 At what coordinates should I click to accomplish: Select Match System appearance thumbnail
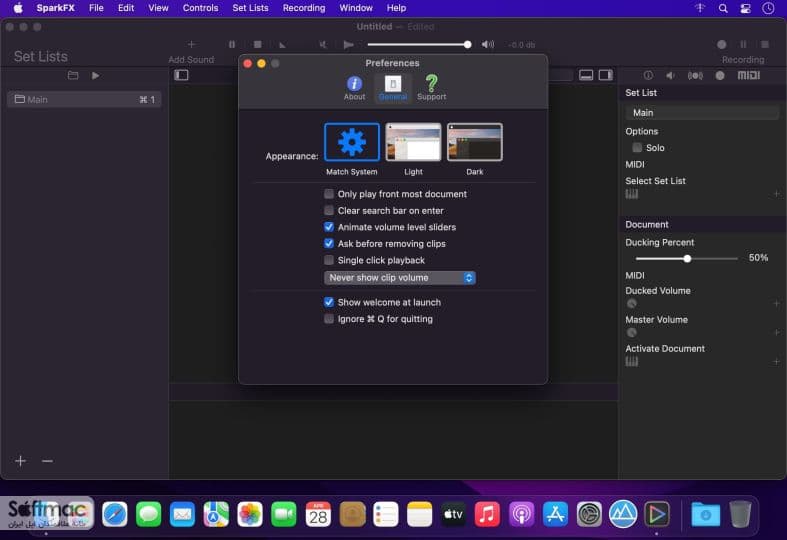[352, 142]
